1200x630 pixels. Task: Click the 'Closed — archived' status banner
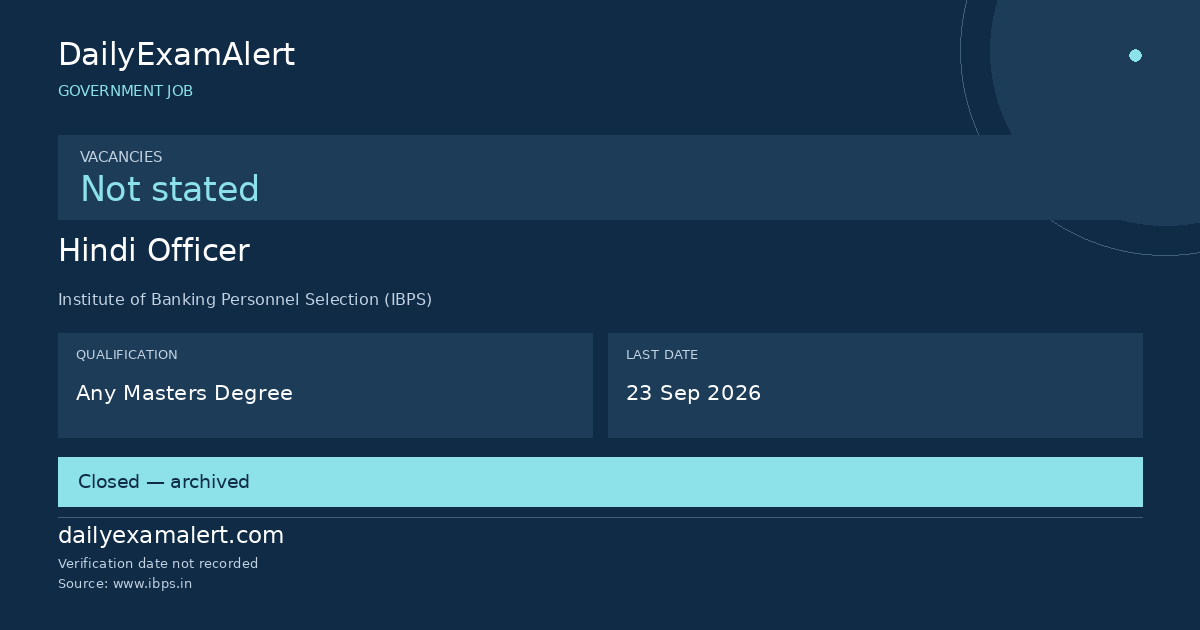(x=600, y=482)
